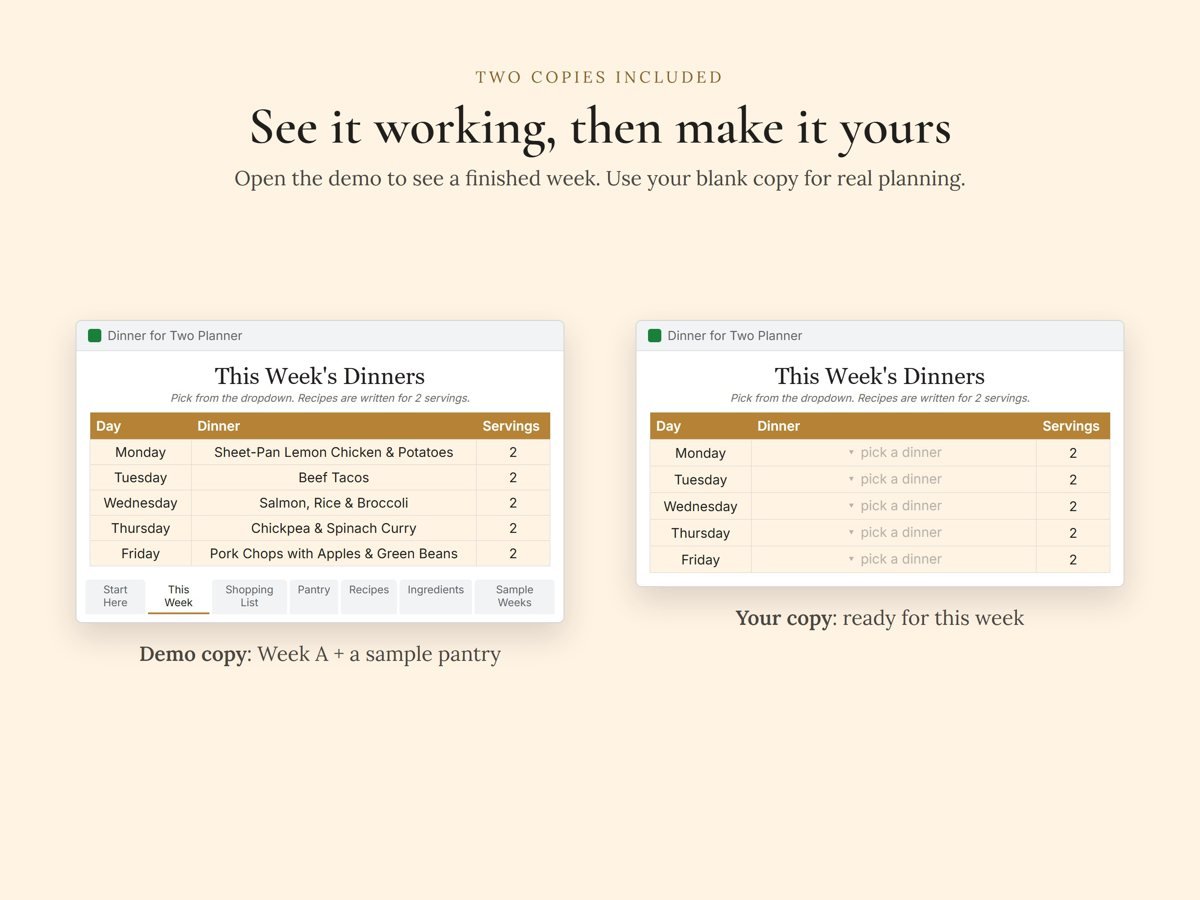This screenshot has width=1200, height=900.
Task: Click the Monday cell in Your copy
Action: [x=701, y=453]
